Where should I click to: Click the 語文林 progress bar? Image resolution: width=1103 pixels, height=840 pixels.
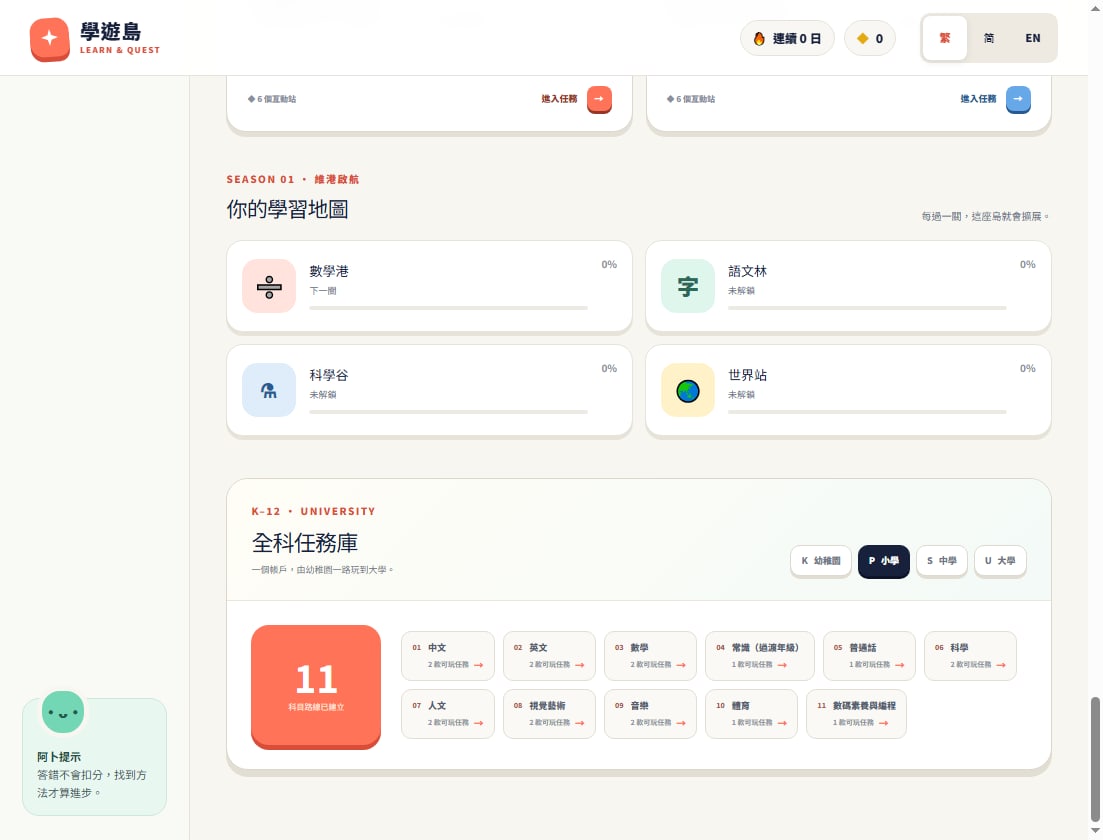[867, 308]
